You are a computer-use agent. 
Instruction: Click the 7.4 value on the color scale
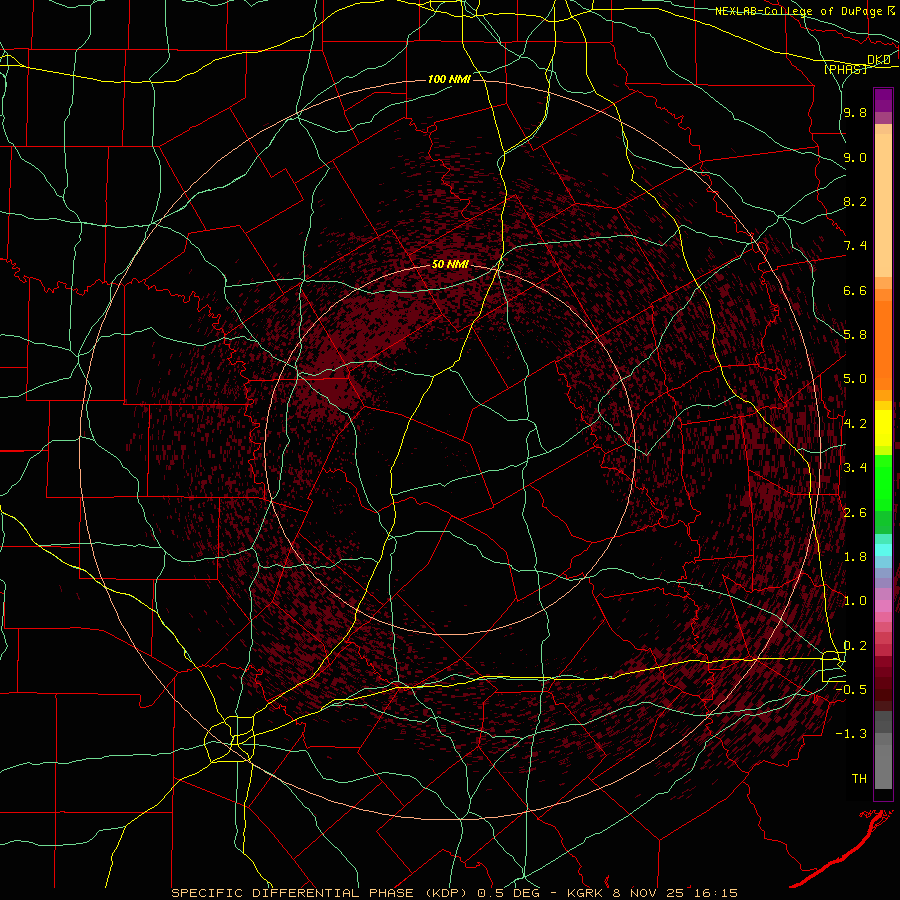click(855, 246)
